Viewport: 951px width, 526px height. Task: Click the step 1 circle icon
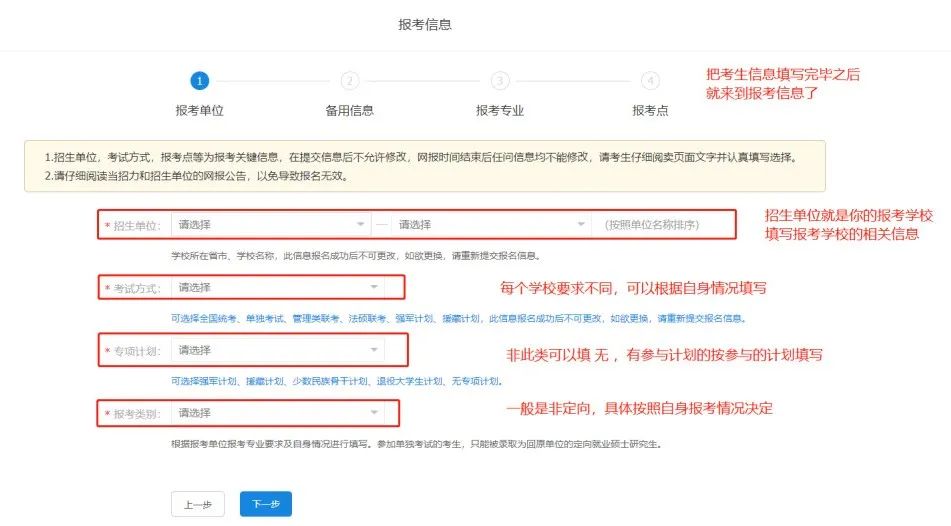(x=200, y=81)
